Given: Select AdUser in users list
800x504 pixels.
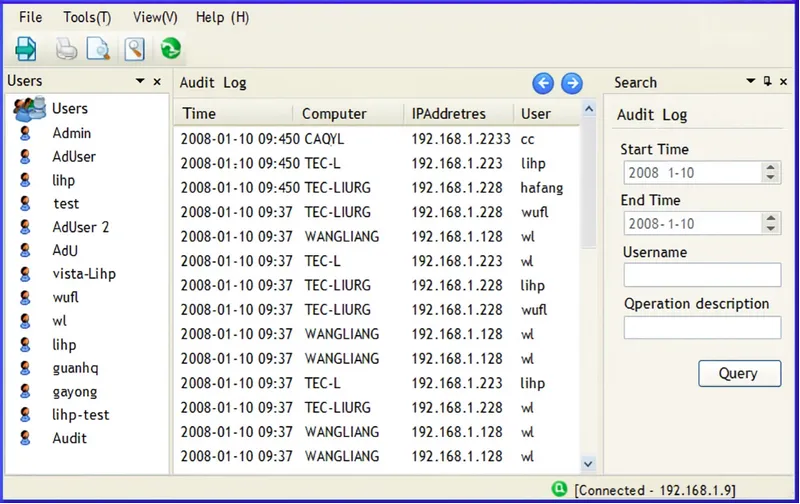Looking at the screenshot, I should [74, 157].
